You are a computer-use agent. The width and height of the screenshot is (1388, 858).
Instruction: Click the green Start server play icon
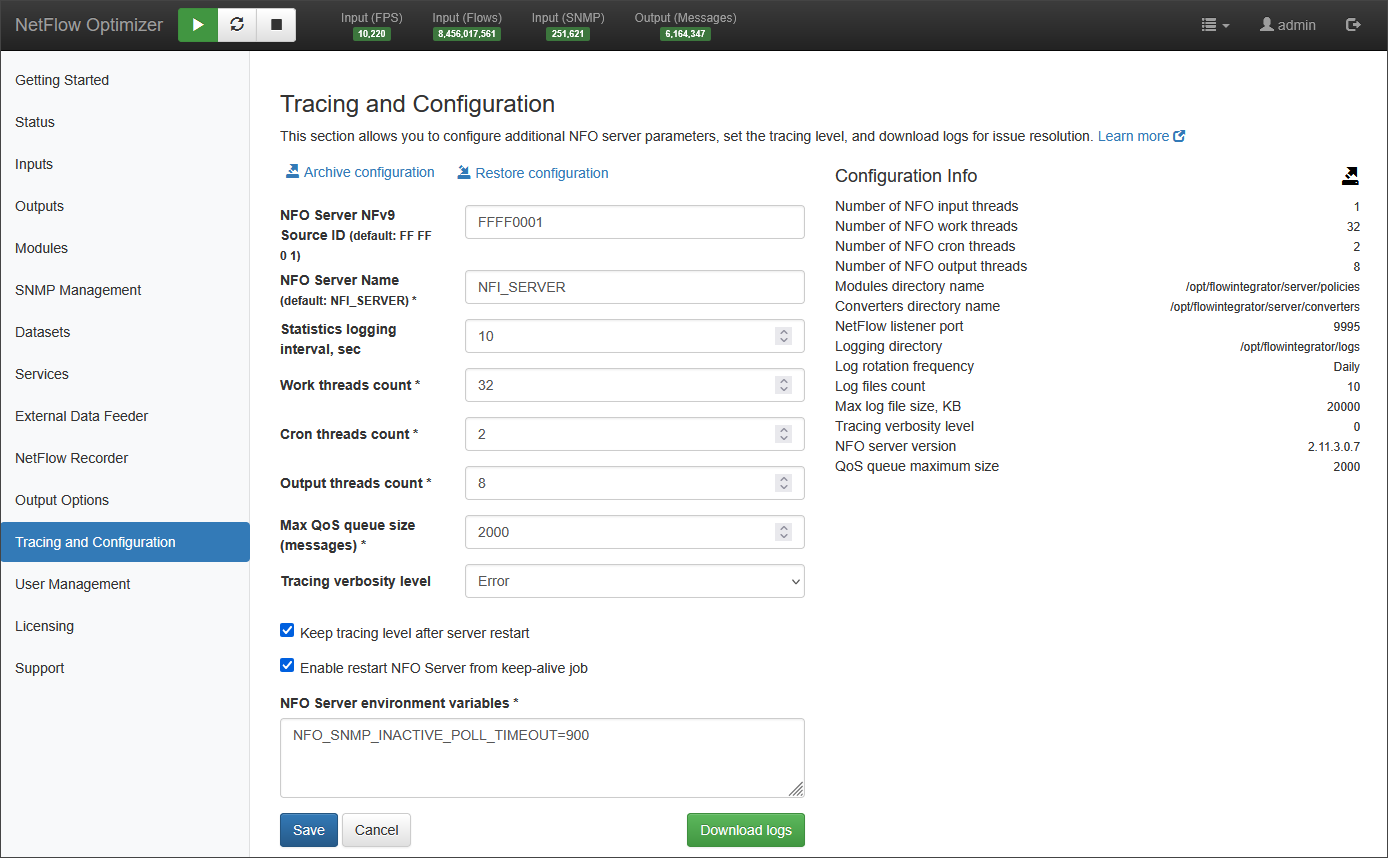click(198, 25)
